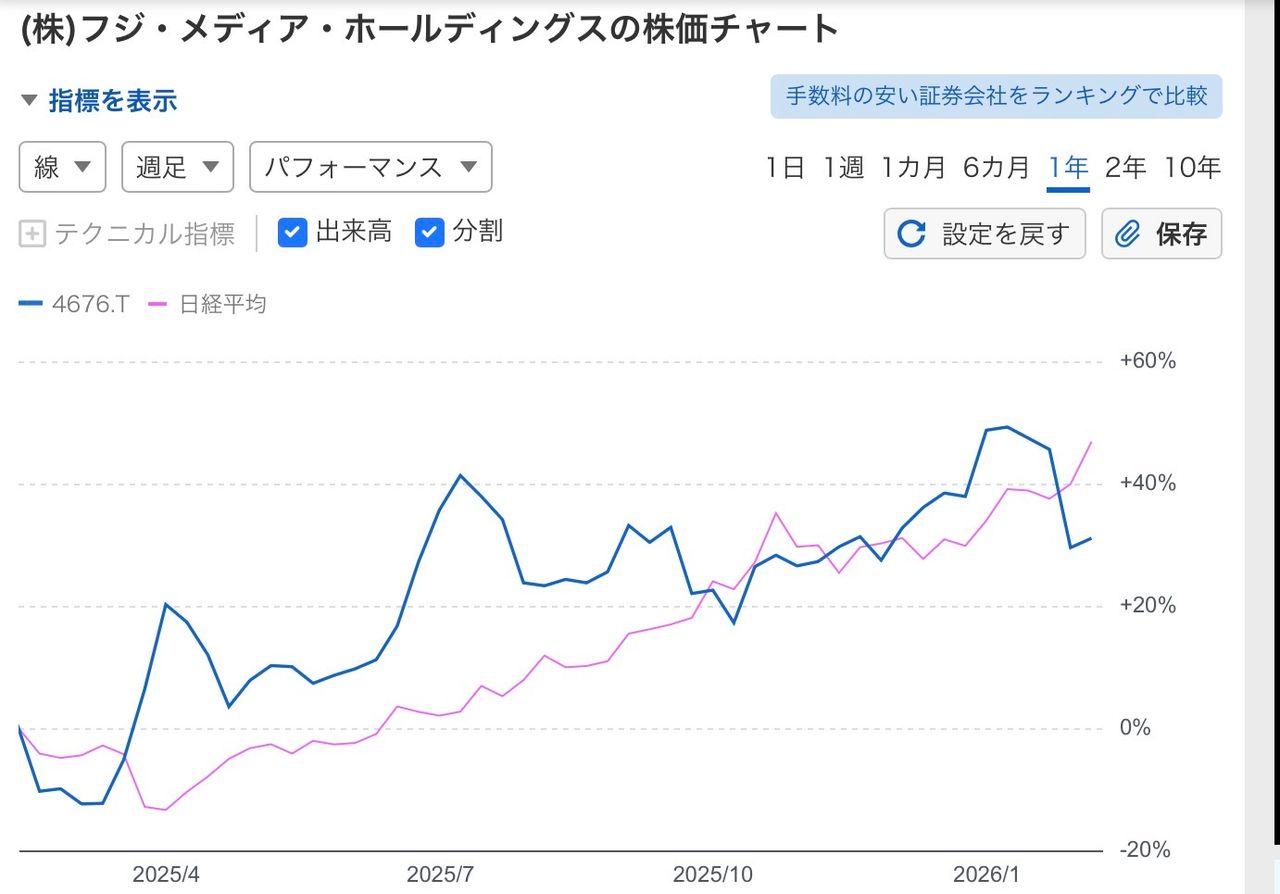The height and width of the screenshot is (894, 1280).
Task: Select the 1カ月 time range
Action: click(x=912, y=168)
